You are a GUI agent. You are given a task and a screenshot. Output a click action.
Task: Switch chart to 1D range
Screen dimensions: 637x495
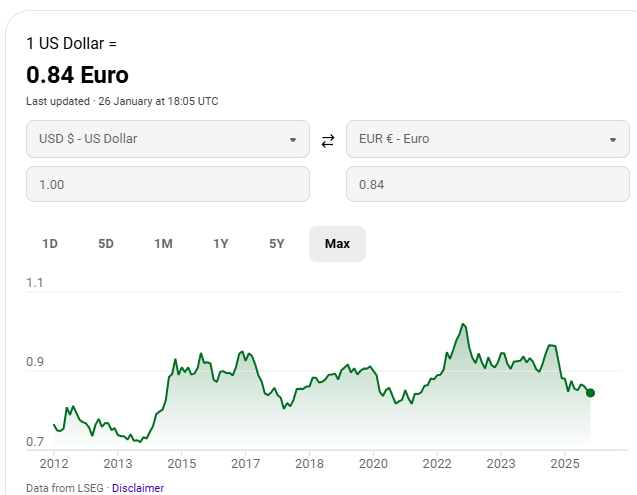(x=50, y=244)
